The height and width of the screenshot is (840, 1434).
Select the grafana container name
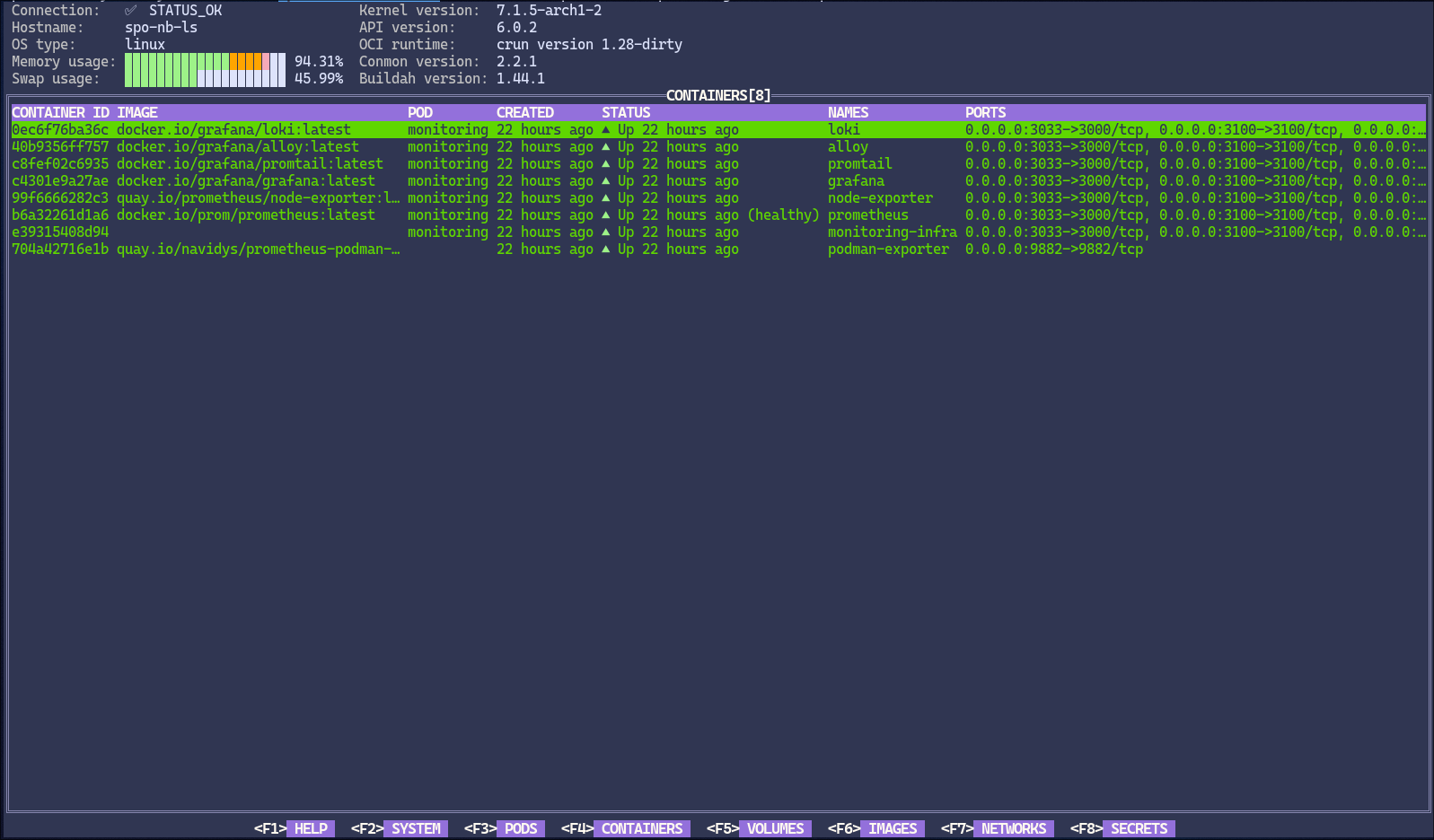pos(856,180)
